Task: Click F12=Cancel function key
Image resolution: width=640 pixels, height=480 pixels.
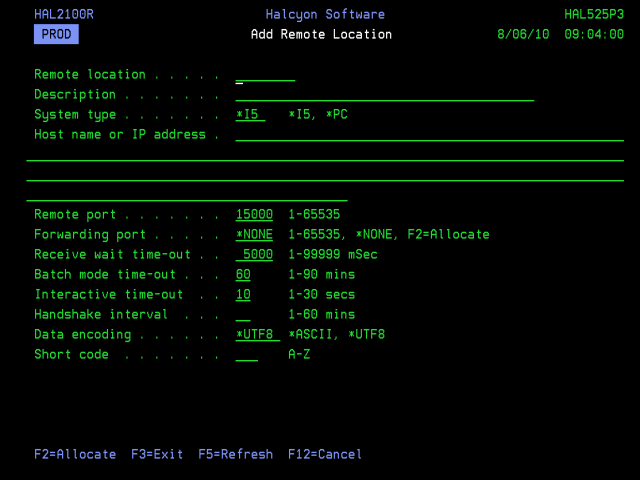Action: [x=325, y=455]
